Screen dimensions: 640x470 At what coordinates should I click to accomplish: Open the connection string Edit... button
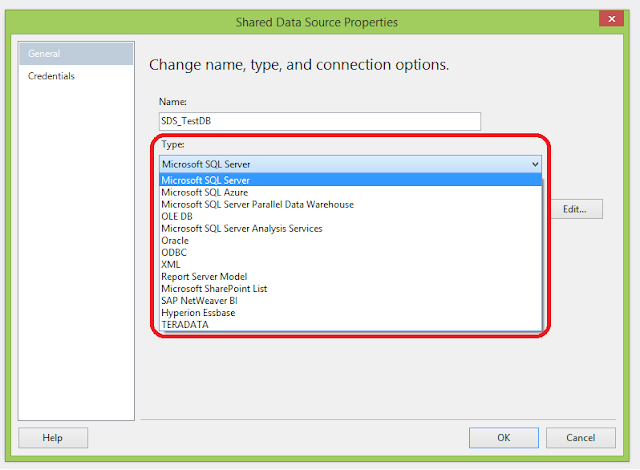coord(576,209)
